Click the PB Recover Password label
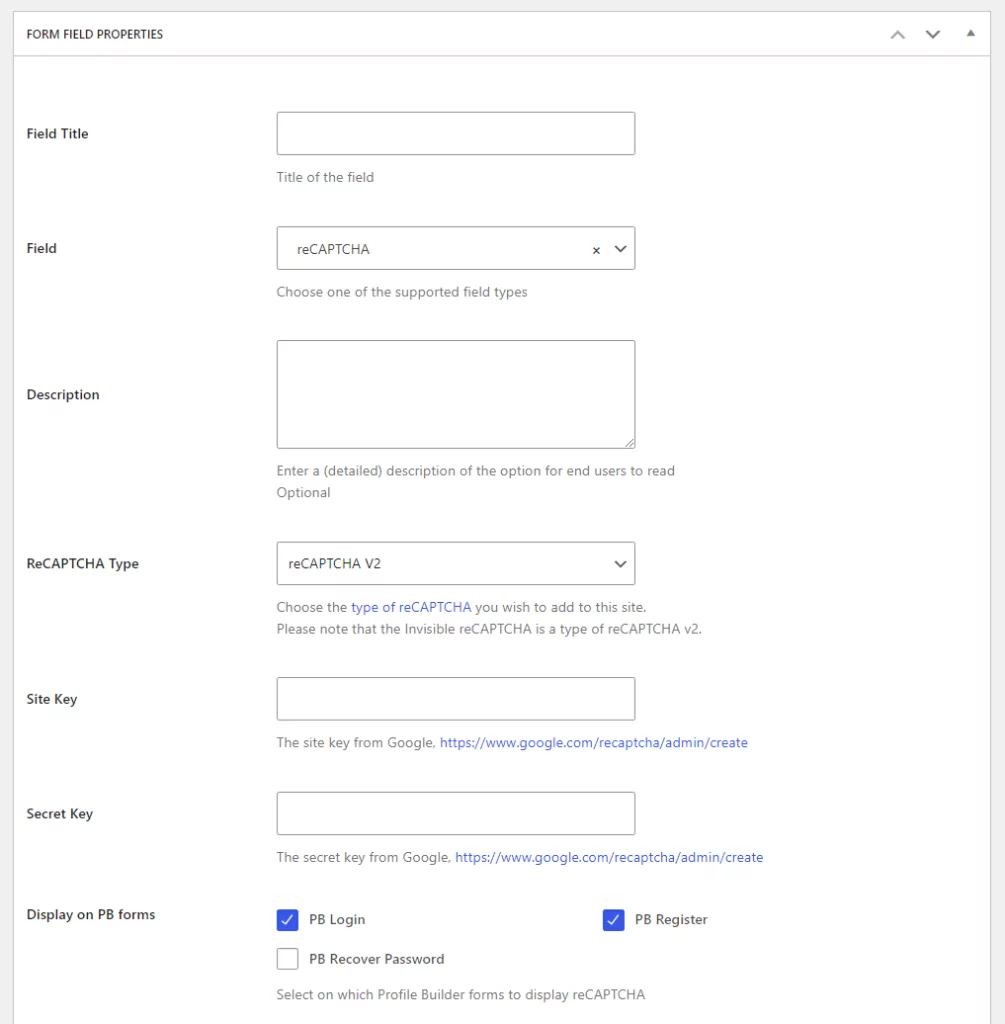Image resolution: width=1005 pixels, height=1024 pixels. coord(376,959)
